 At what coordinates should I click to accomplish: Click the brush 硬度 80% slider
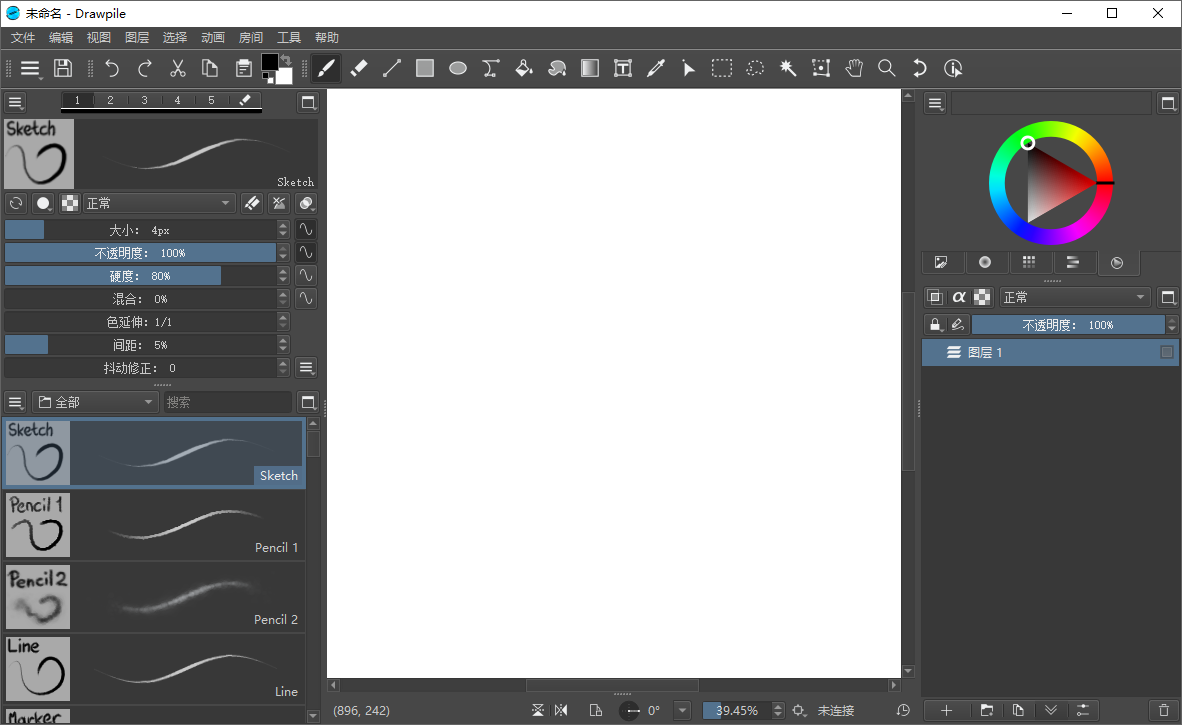pyautogui.click(x=141, y=276)
